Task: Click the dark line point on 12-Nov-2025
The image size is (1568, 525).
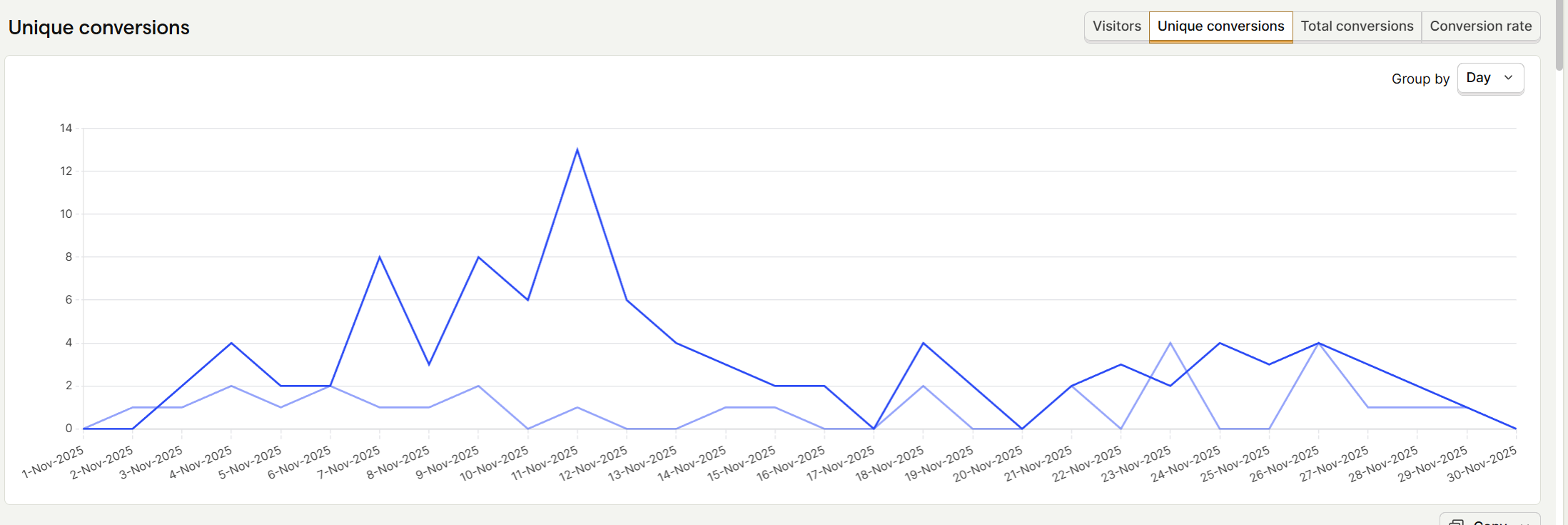Action: coord(627,300)
